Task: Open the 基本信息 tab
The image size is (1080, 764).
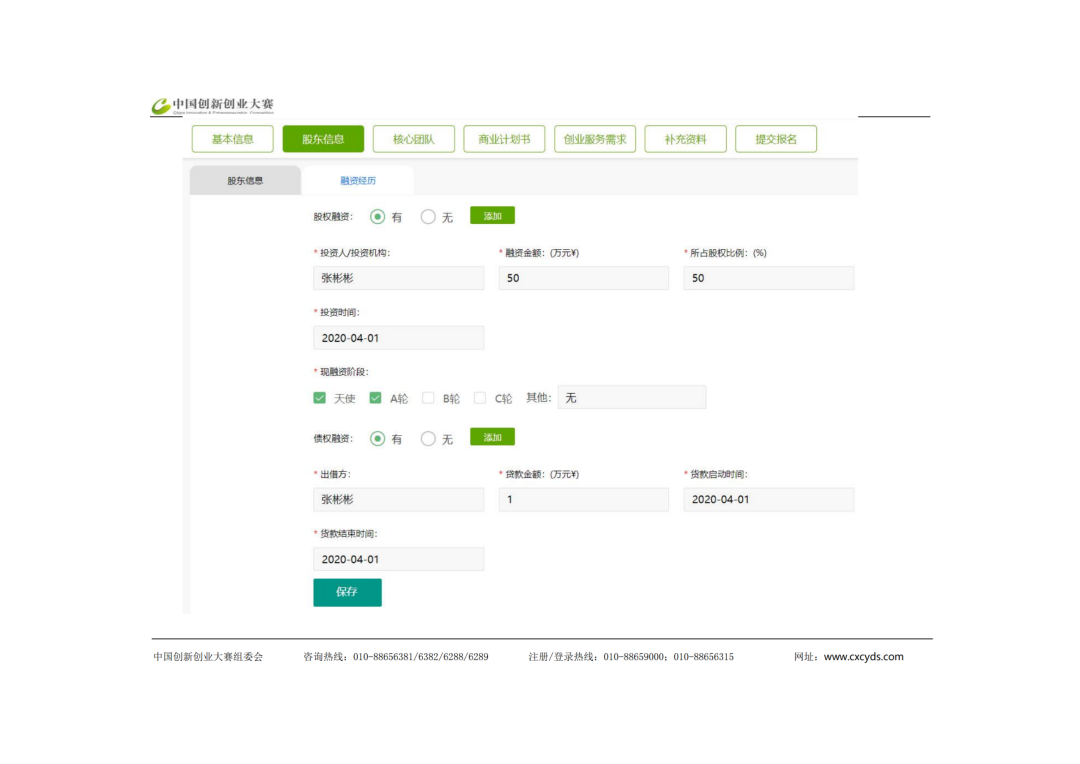Action: pos(232,139)
